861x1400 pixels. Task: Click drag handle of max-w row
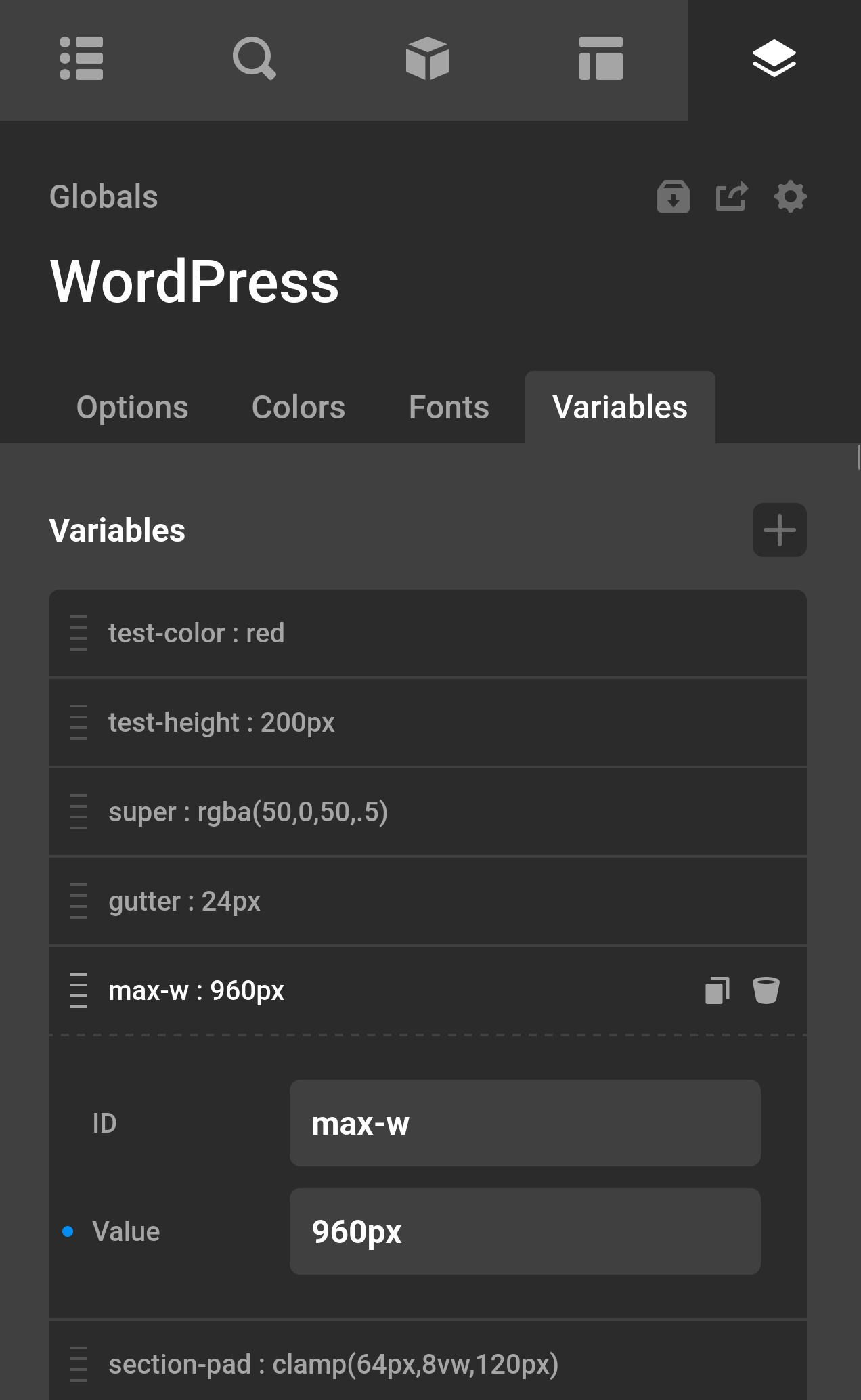pyautogui.click(x=79, y=990)
